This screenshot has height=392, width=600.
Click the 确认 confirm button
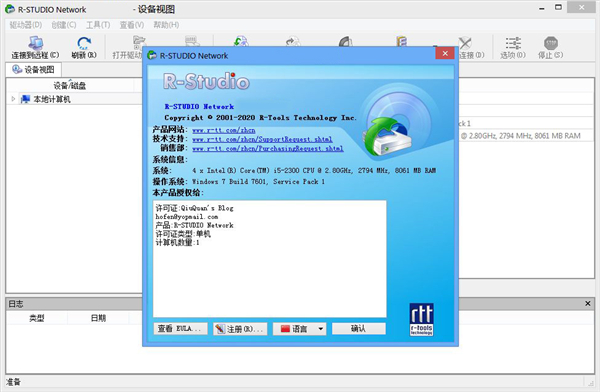359,328
